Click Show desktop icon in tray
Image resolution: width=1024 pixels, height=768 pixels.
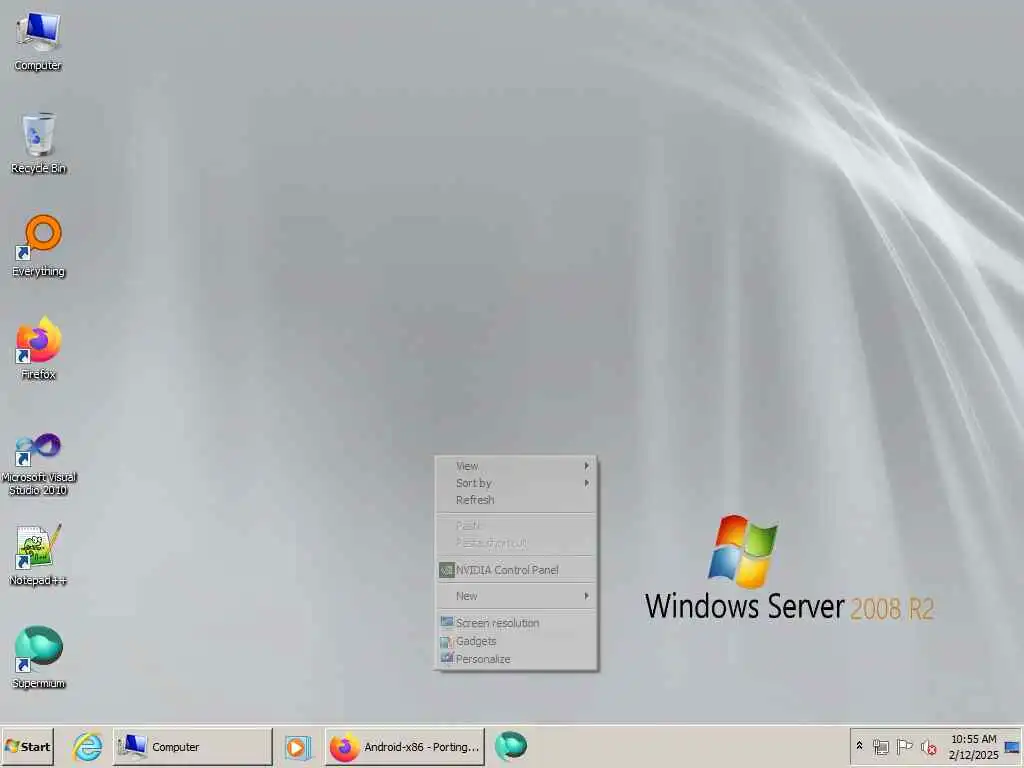(1012, 746)
